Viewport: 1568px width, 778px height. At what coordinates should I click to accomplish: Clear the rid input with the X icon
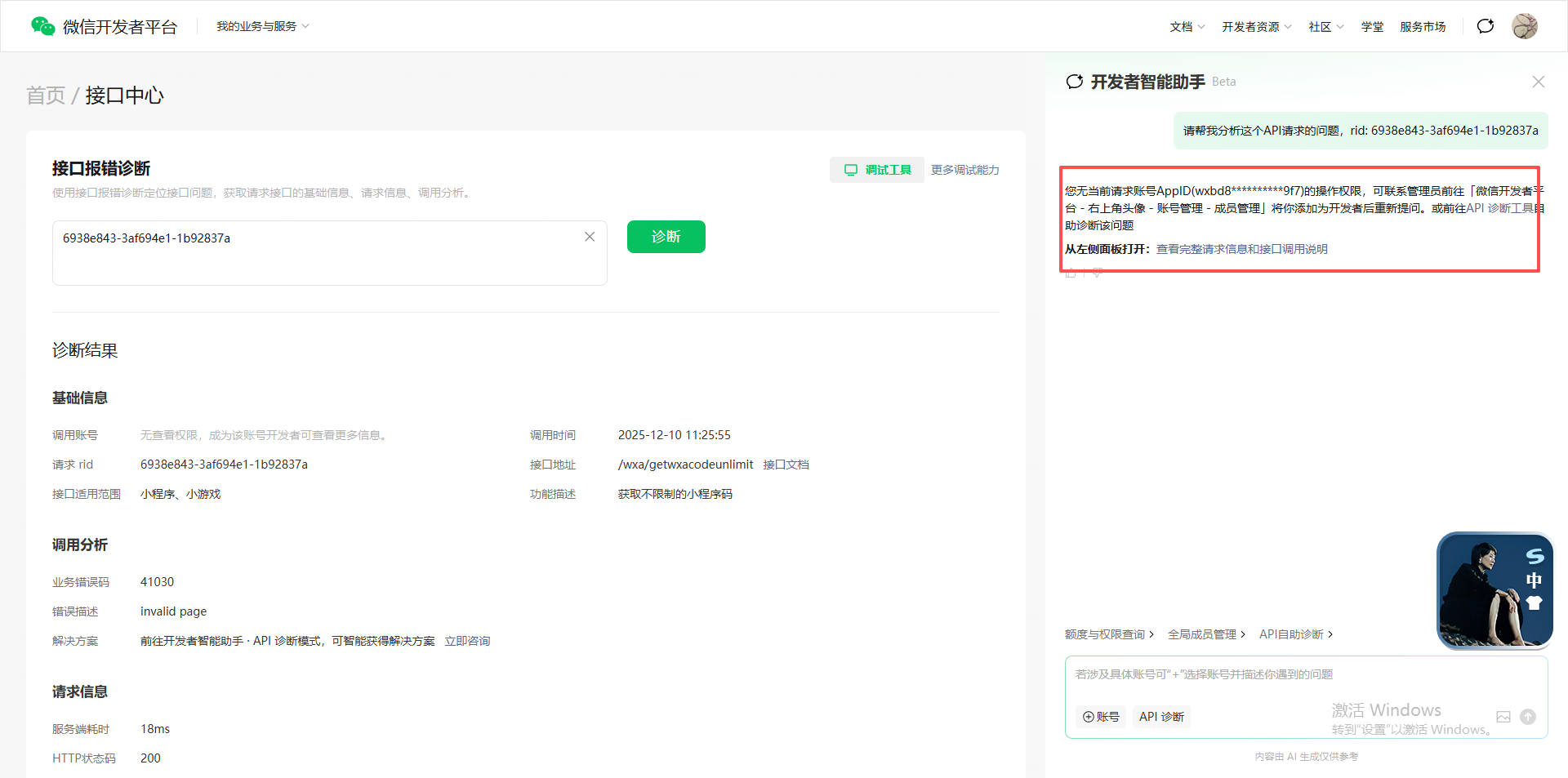pos(590,237)
